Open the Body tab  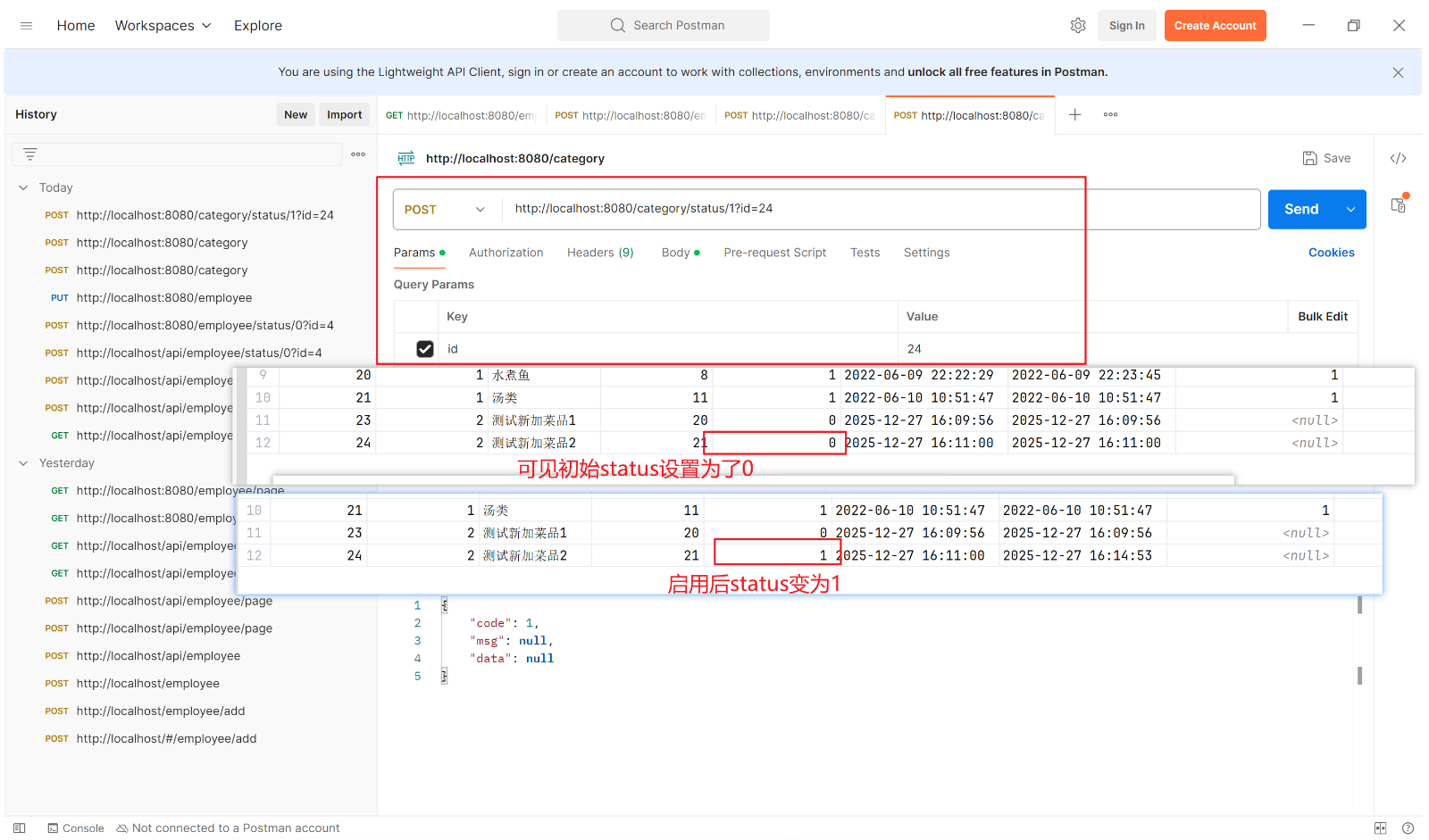[x=681, y=253]
